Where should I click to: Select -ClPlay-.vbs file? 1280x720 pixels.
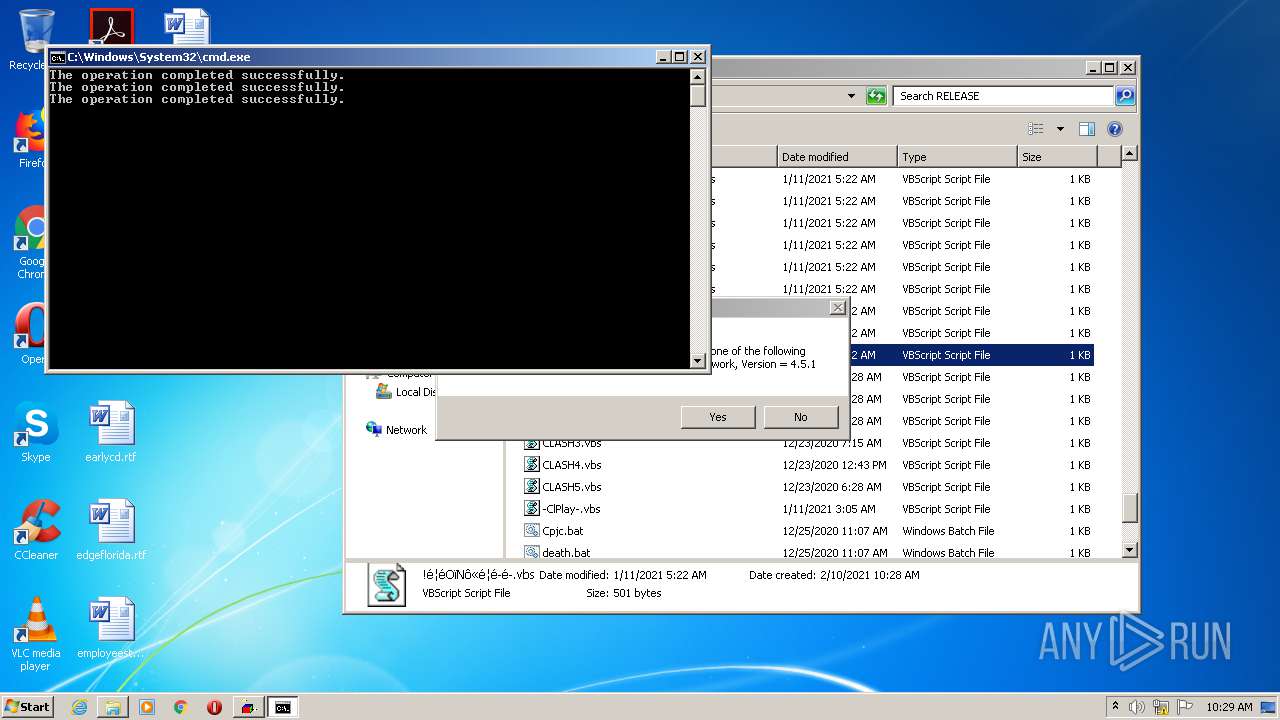[x=571, y=509]
